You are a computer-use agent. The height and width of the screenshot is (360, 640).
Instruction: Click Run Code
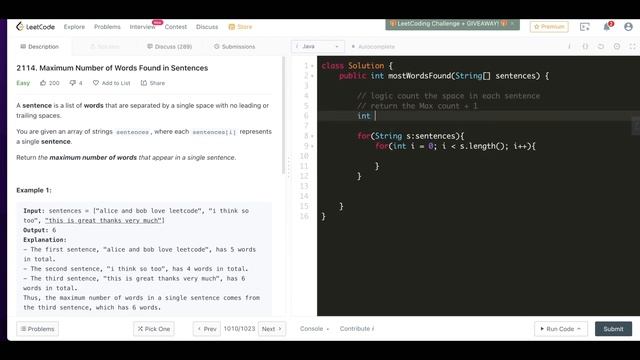561,329
